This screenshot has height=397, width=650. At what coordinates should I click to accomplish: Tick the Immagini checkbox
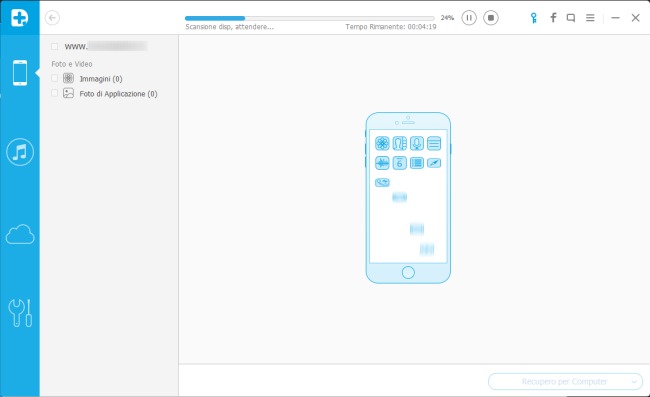click(54, 78)
